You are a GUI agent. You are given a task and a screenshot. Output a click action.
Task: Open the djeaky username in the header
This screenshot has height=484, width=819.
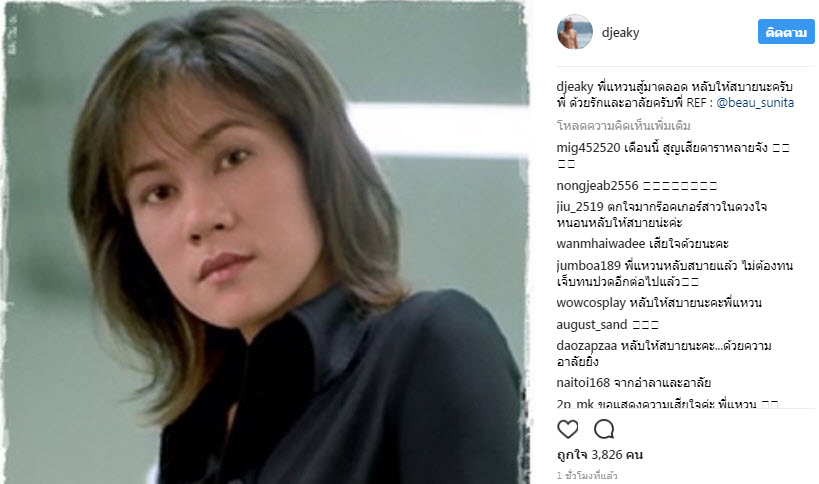(621, 32)
